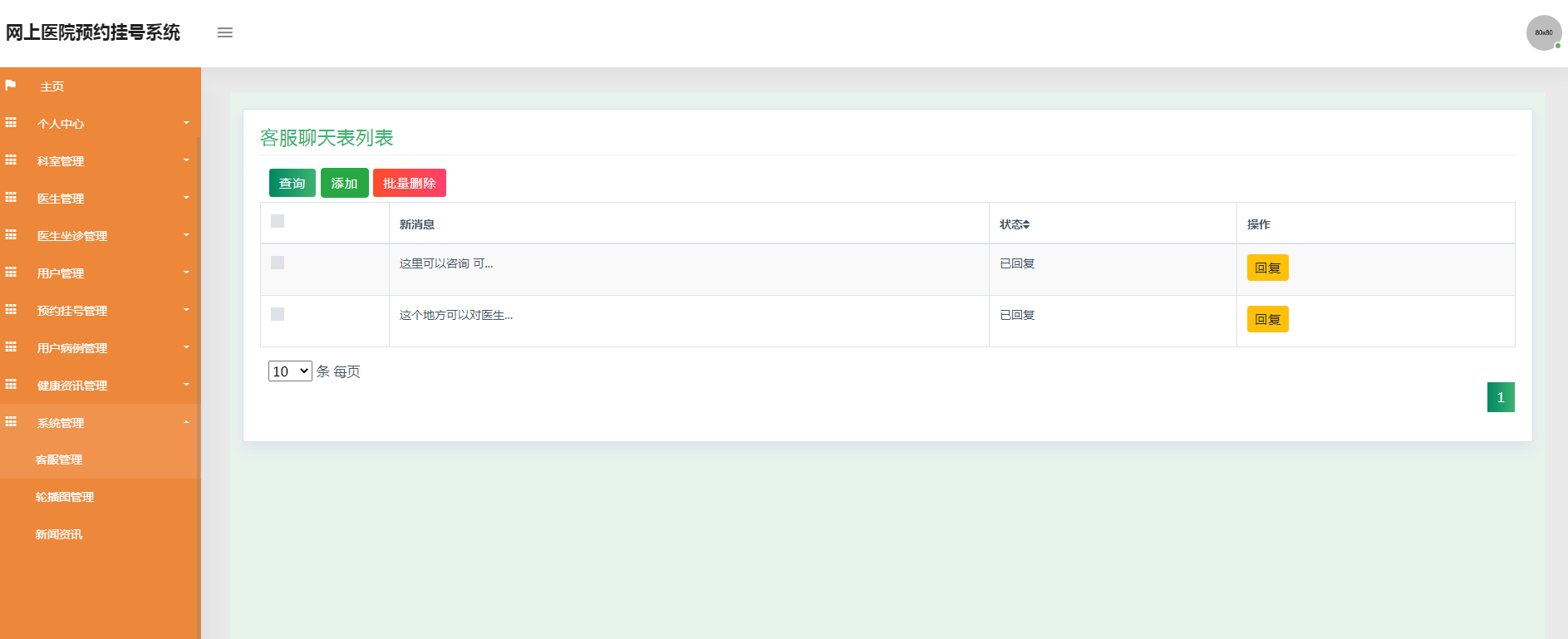
Task: Click the grid icon beside 健康资讯管理
Action: 11,385
